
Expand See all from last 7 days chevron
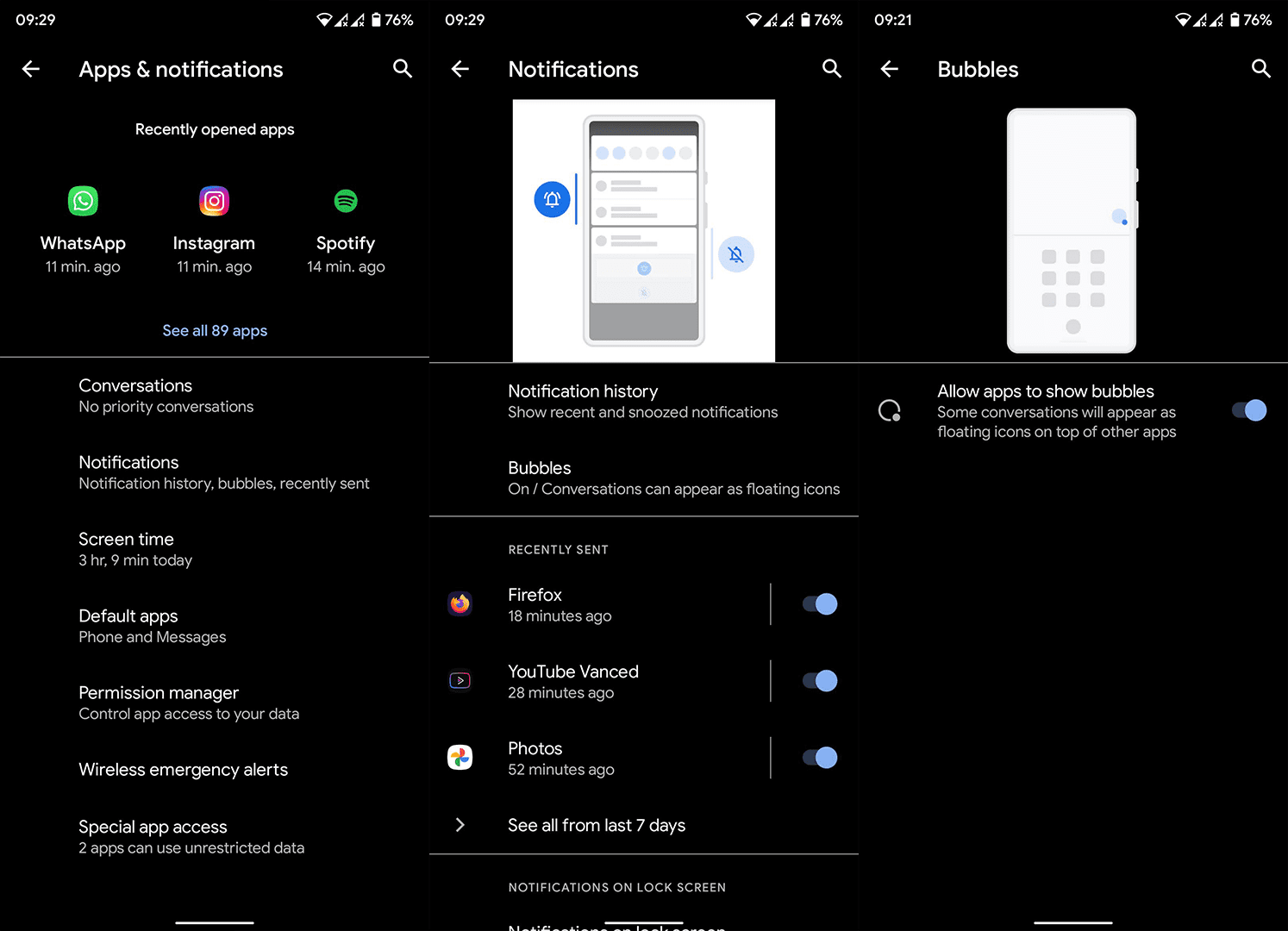pyautogui.click(x=460, y=825)
